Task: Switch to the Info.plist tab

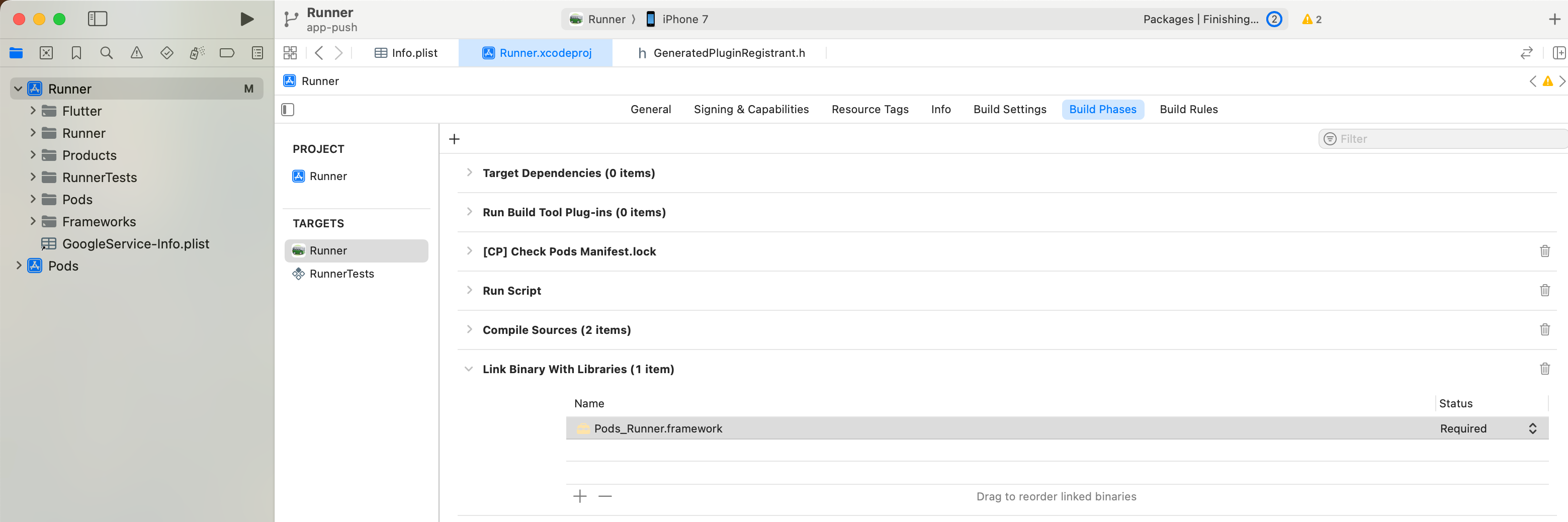Action: 406,53
